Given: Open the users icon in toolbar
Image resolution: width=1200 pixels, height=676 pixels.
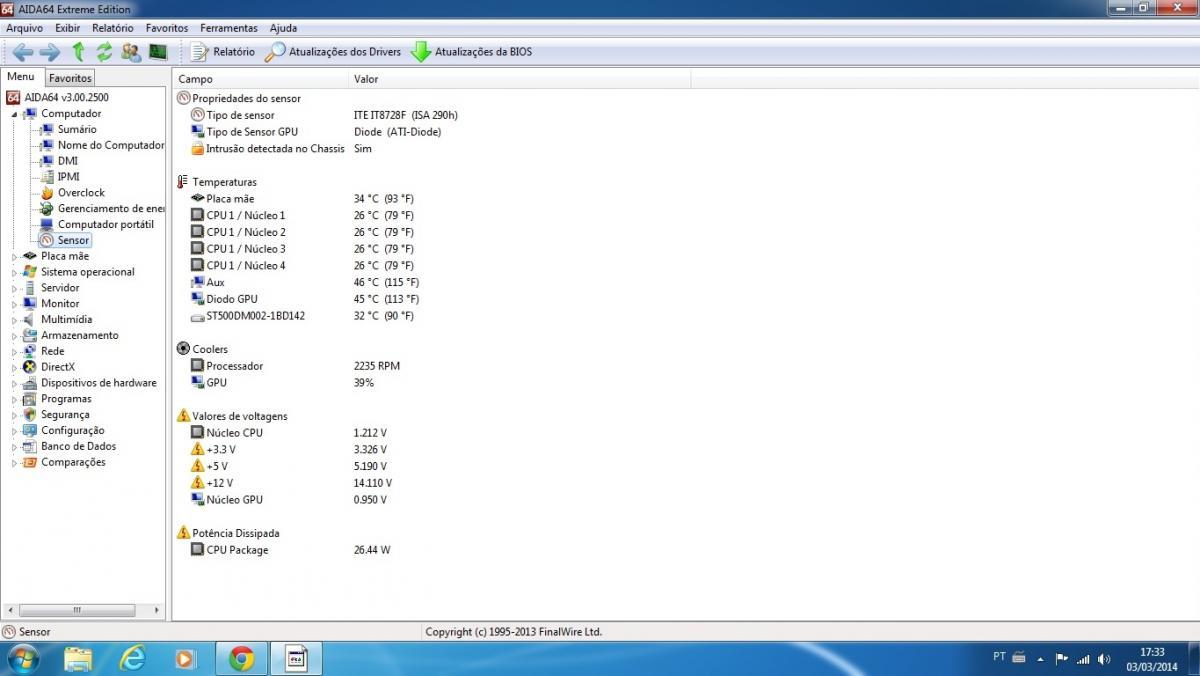Looking at the screenshot, I should point(131,52).
